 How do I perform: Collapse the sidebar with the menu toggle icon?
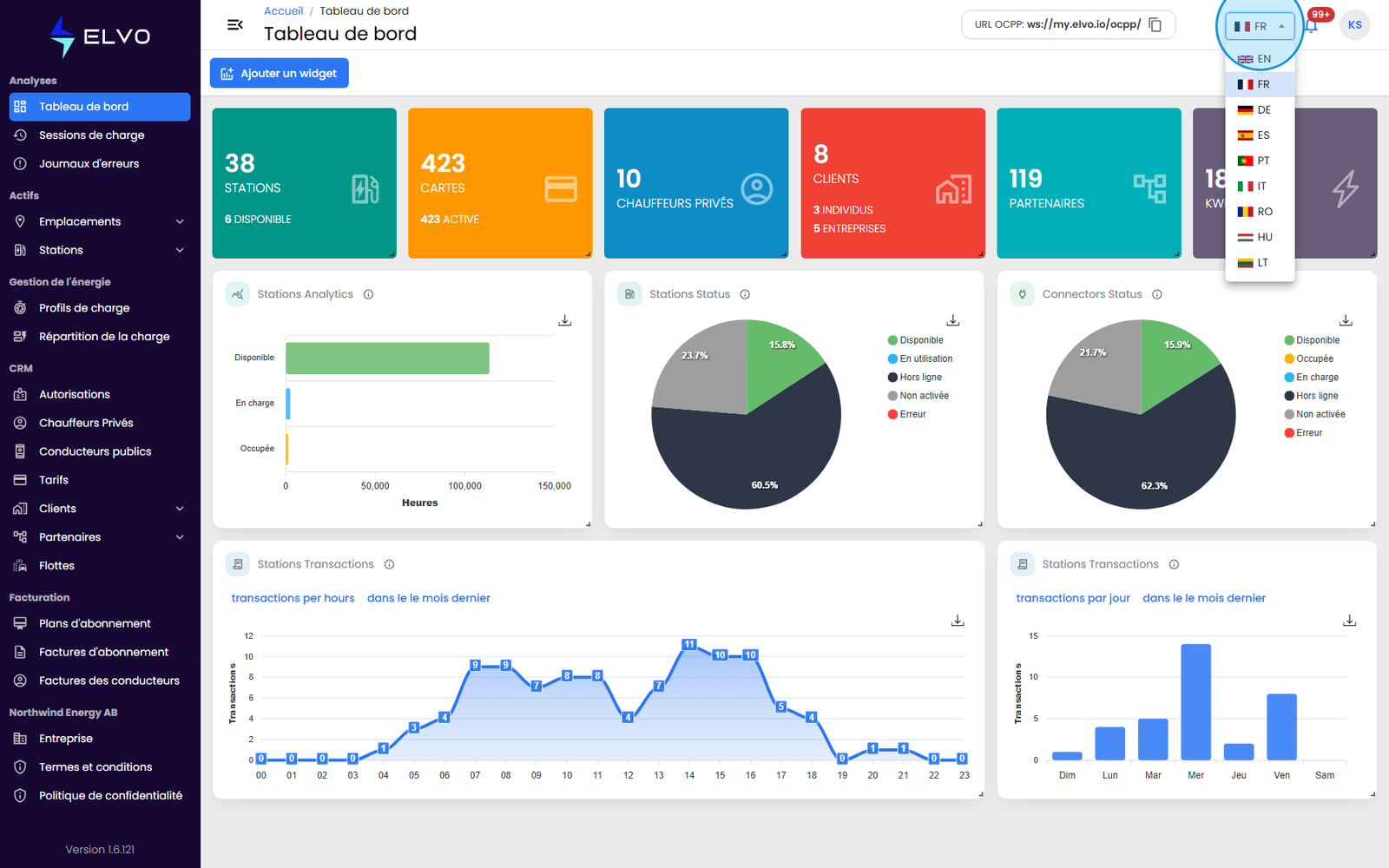(x=234, y=24)
